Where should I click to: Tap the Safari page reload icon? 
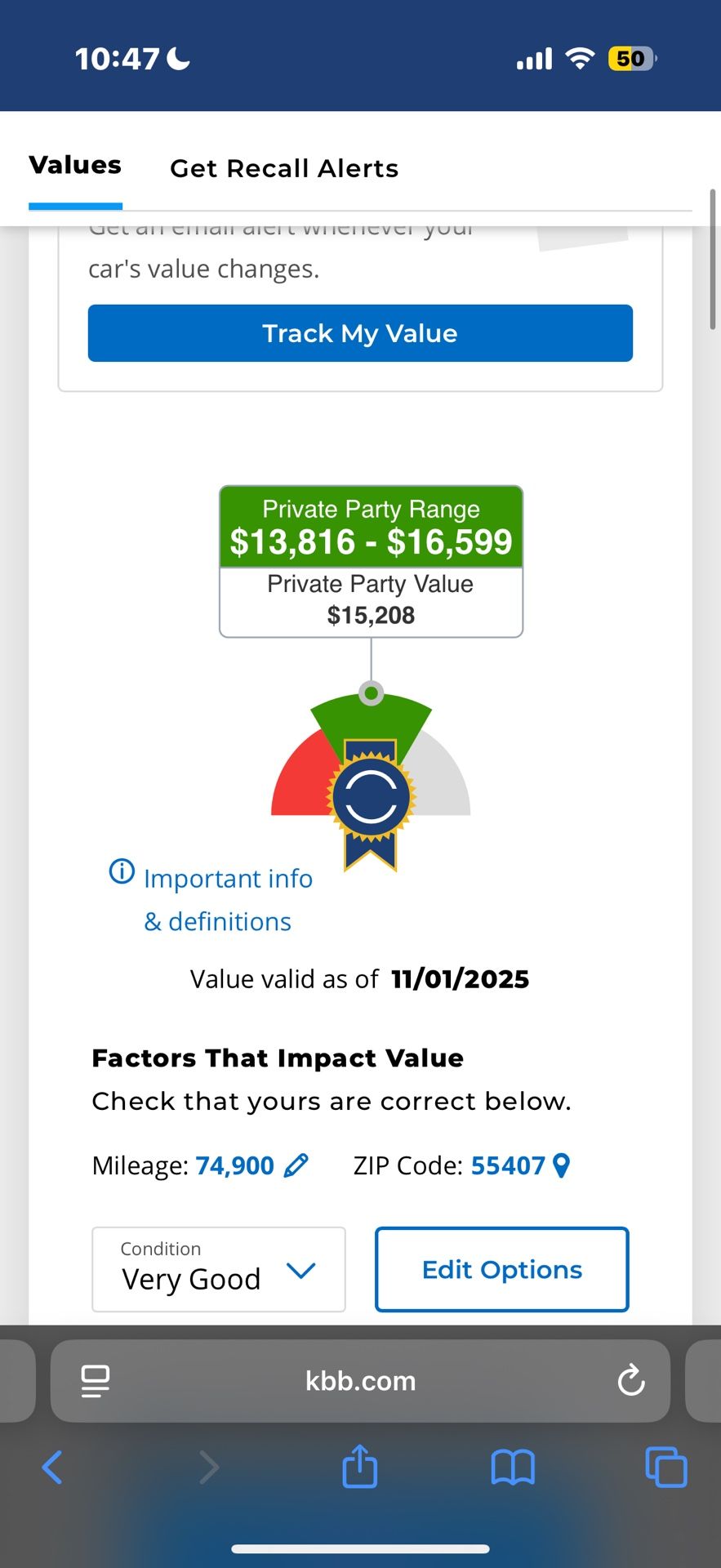tap(631, 1381)
